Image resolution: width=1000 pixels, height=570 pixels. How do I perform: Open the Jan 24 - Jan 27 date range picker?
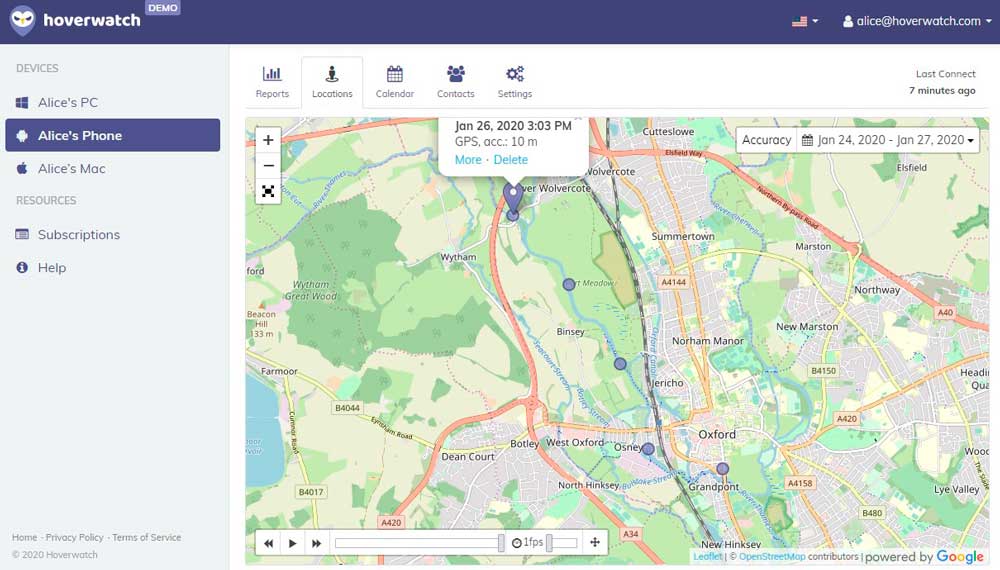[x=888, y=140]
